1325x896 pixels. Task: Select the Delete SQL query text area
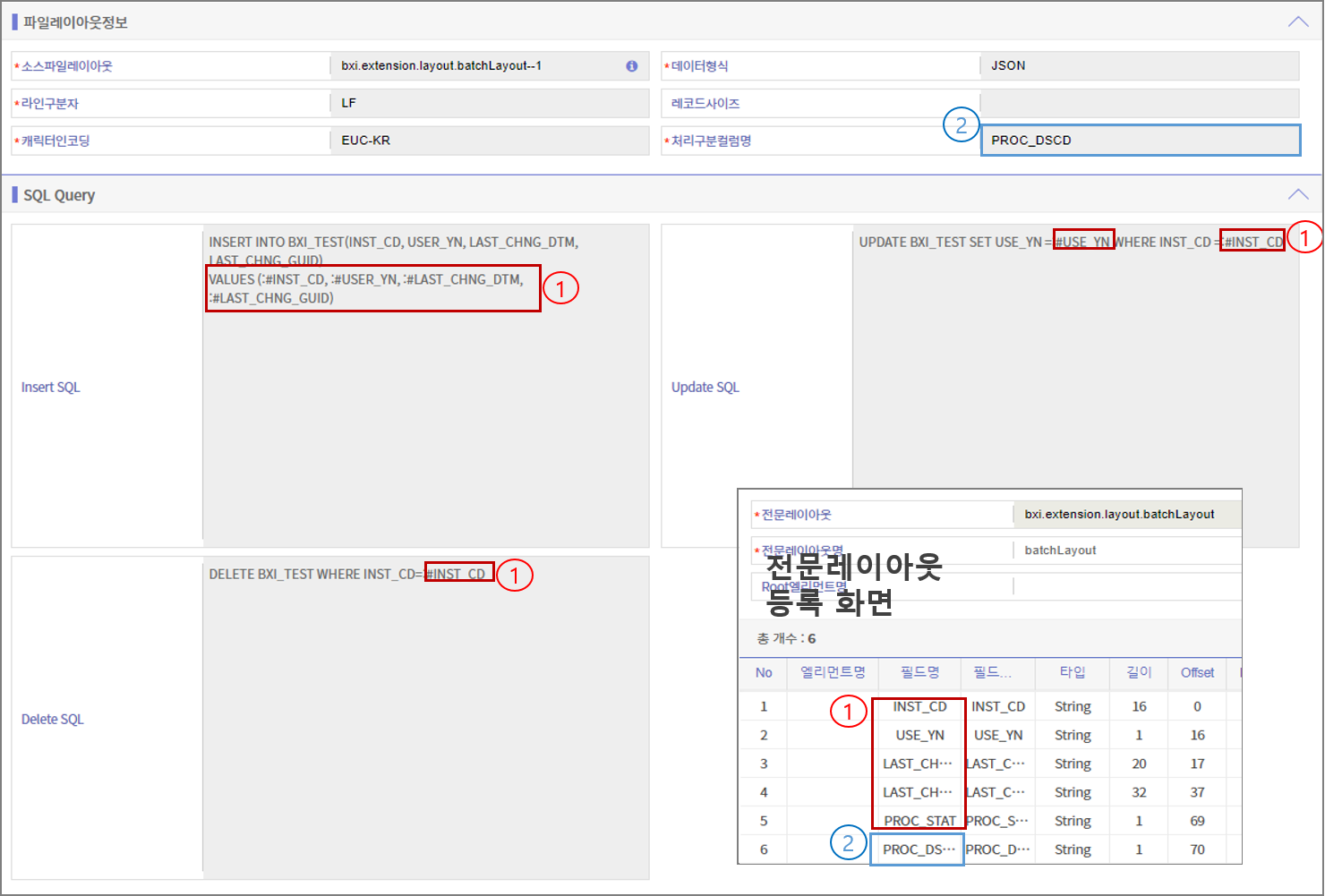(x=425, y=716)
